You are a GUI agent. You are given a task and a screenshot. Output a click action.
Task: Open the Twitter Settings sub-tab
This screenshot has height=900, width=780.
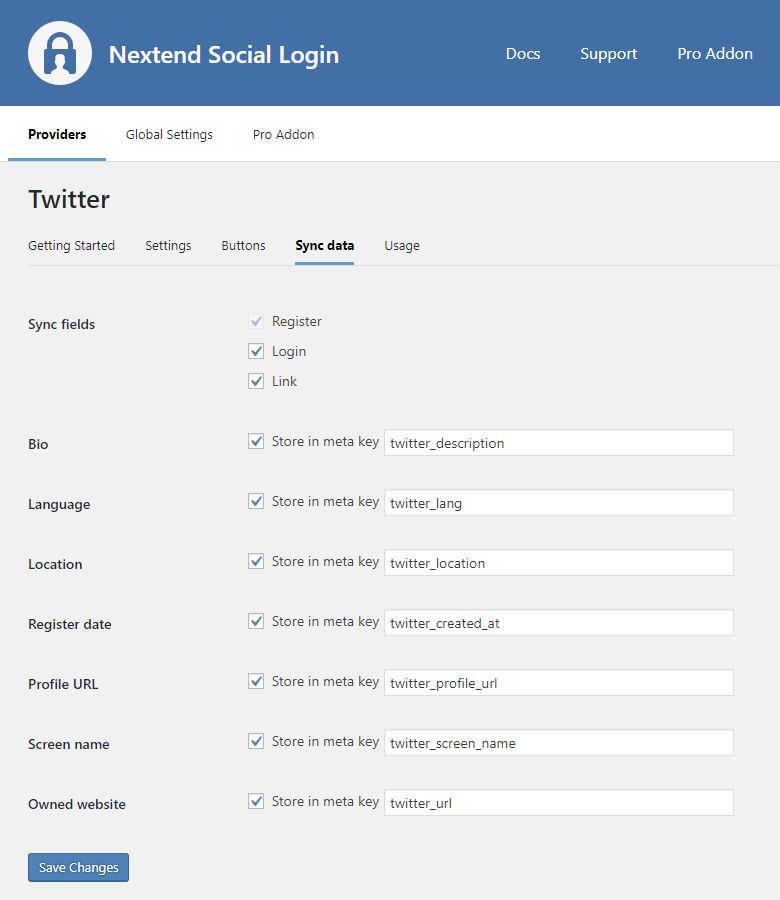click(x=168, y=246)
